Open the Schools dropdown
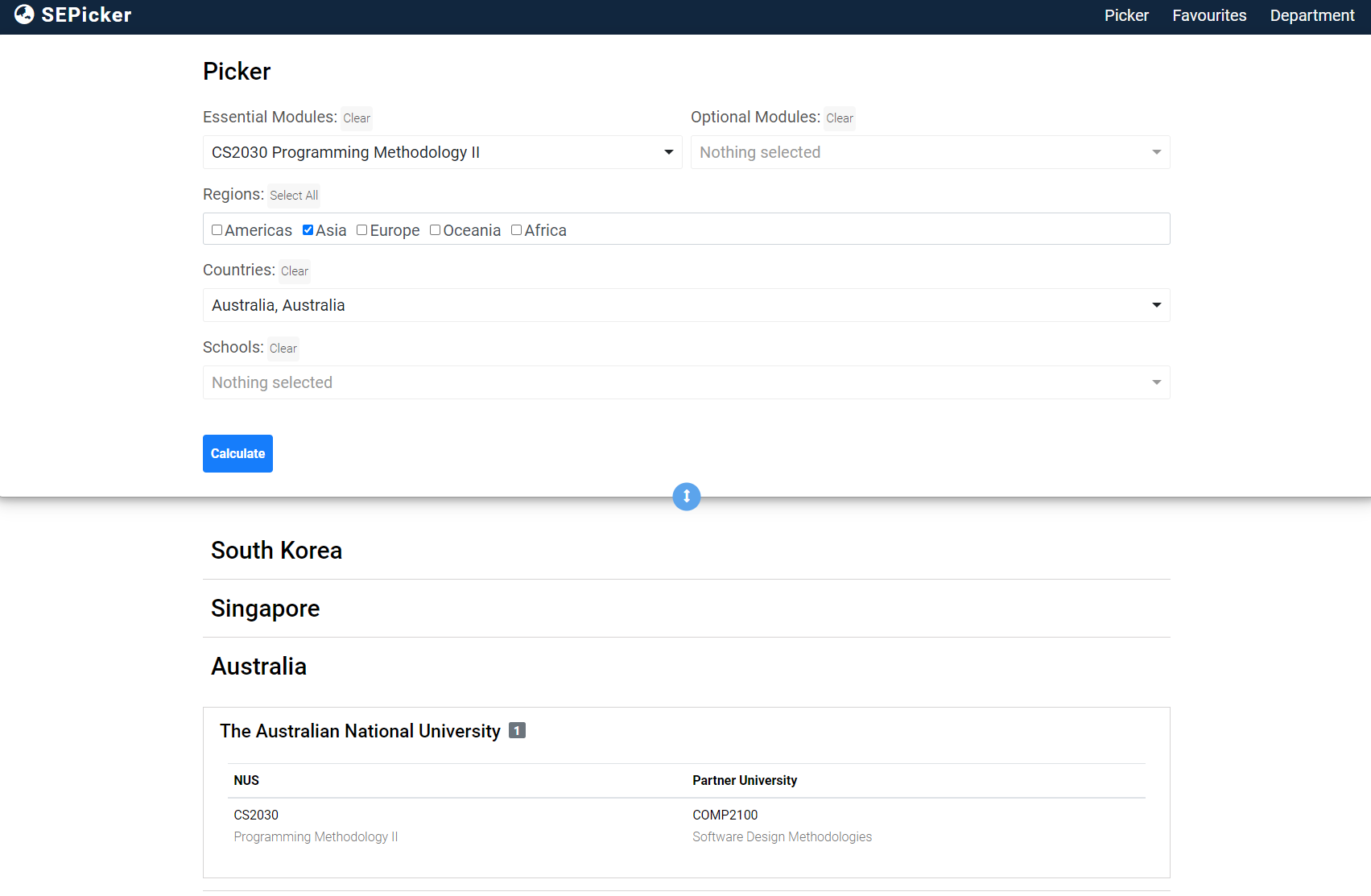 (x=687, y=382)
